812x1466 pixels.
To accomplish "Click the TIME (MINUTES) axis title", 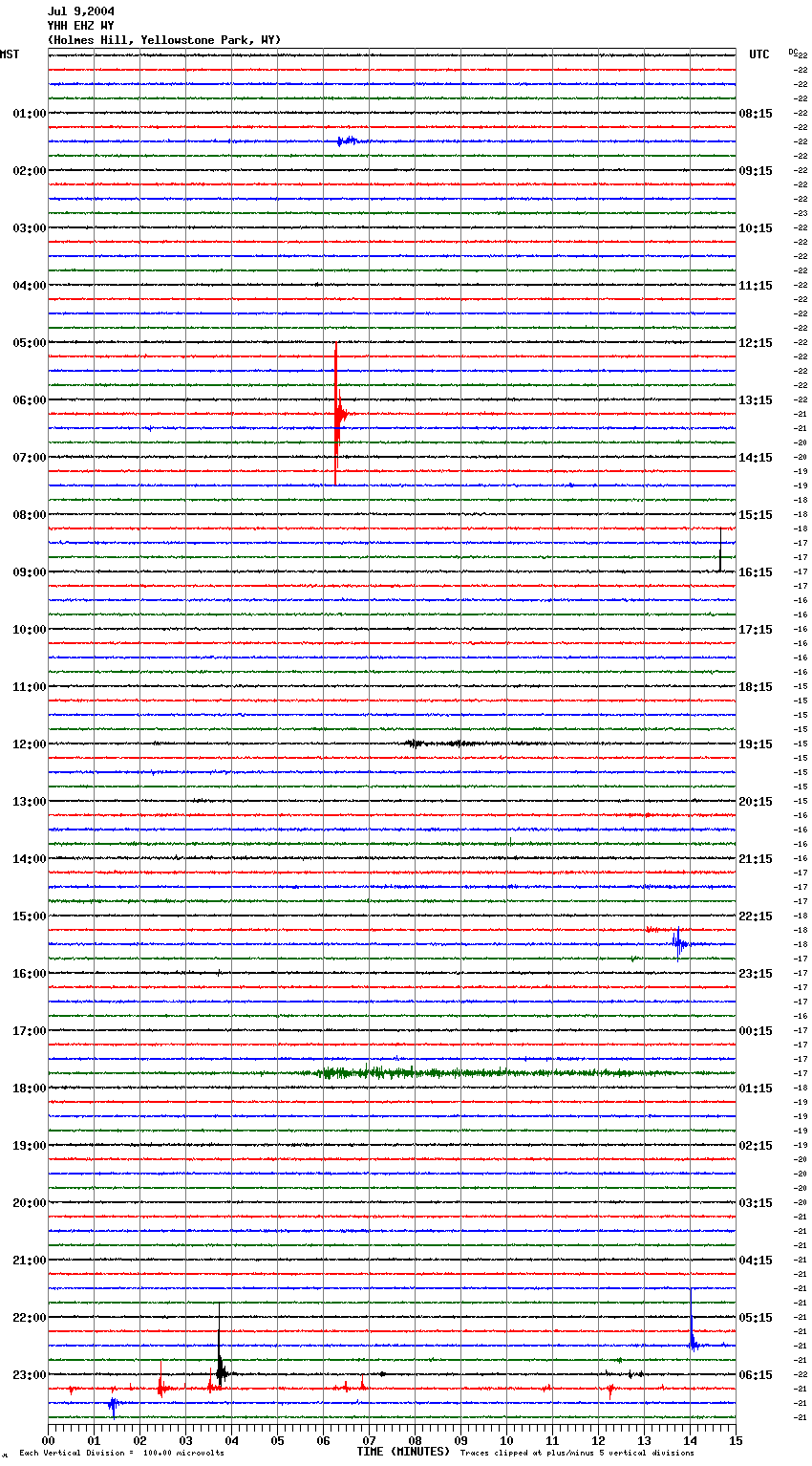I will click(403, 1452).
